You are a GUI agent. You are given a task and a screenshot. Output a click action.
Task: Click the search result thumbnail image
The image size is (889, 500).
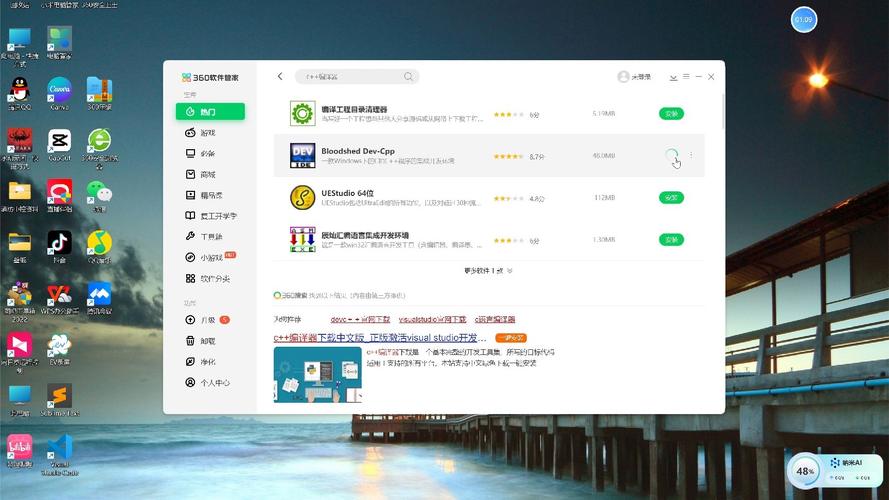tap(318, 375)
